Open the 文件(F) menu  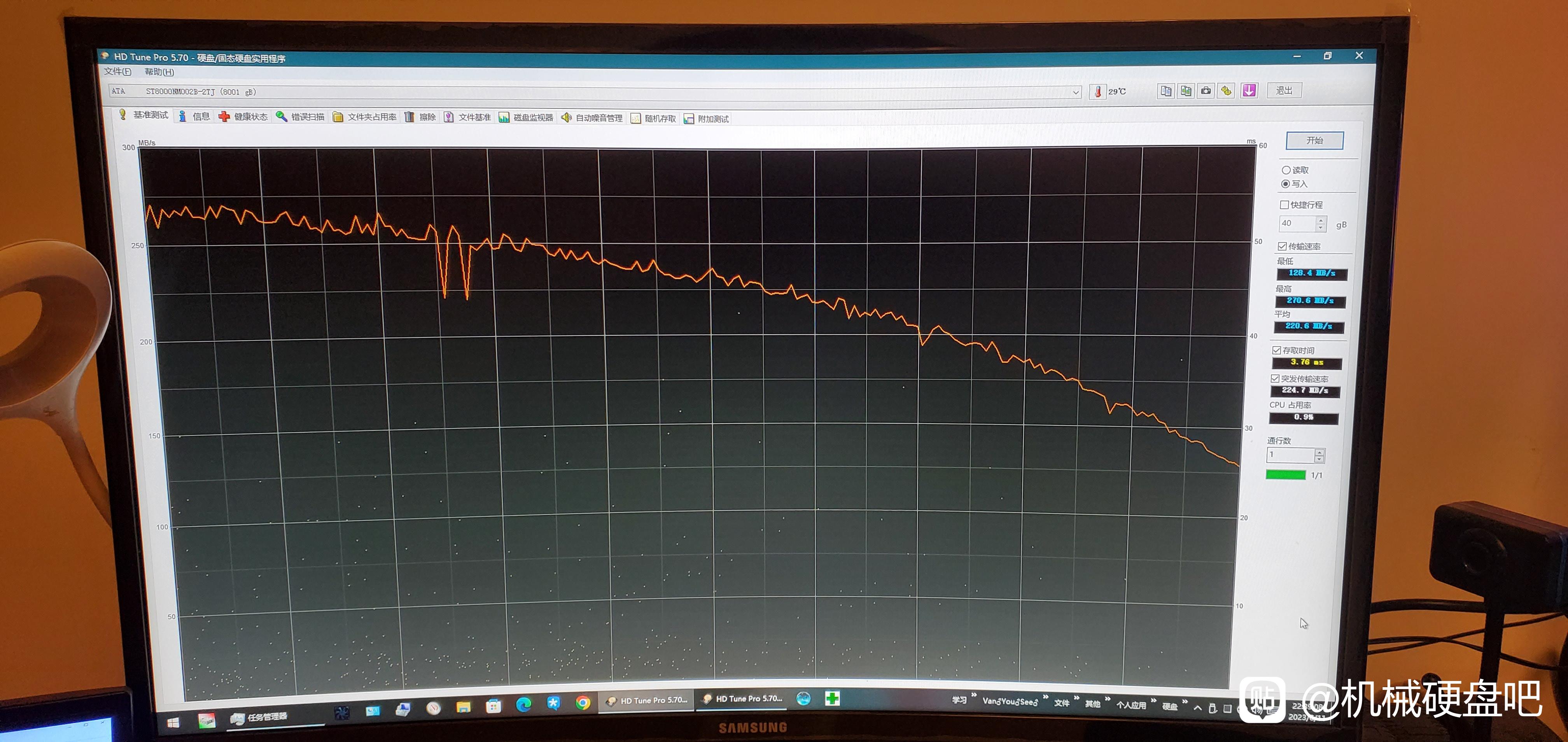point(117,71)
